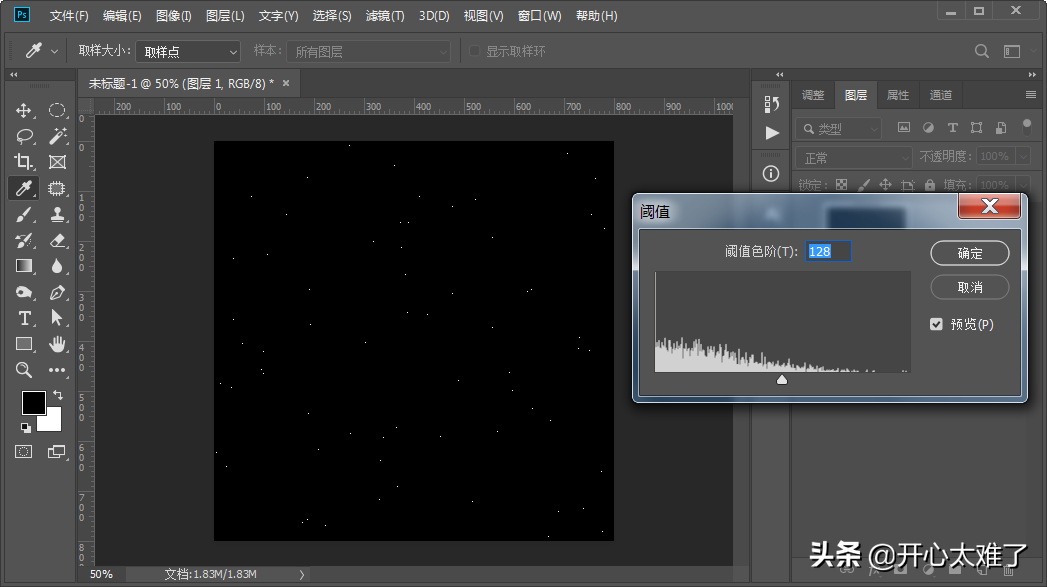The image size is (1047, 587).
Task: Select the Path Selection arrow tool
Action: pos(57,318)
